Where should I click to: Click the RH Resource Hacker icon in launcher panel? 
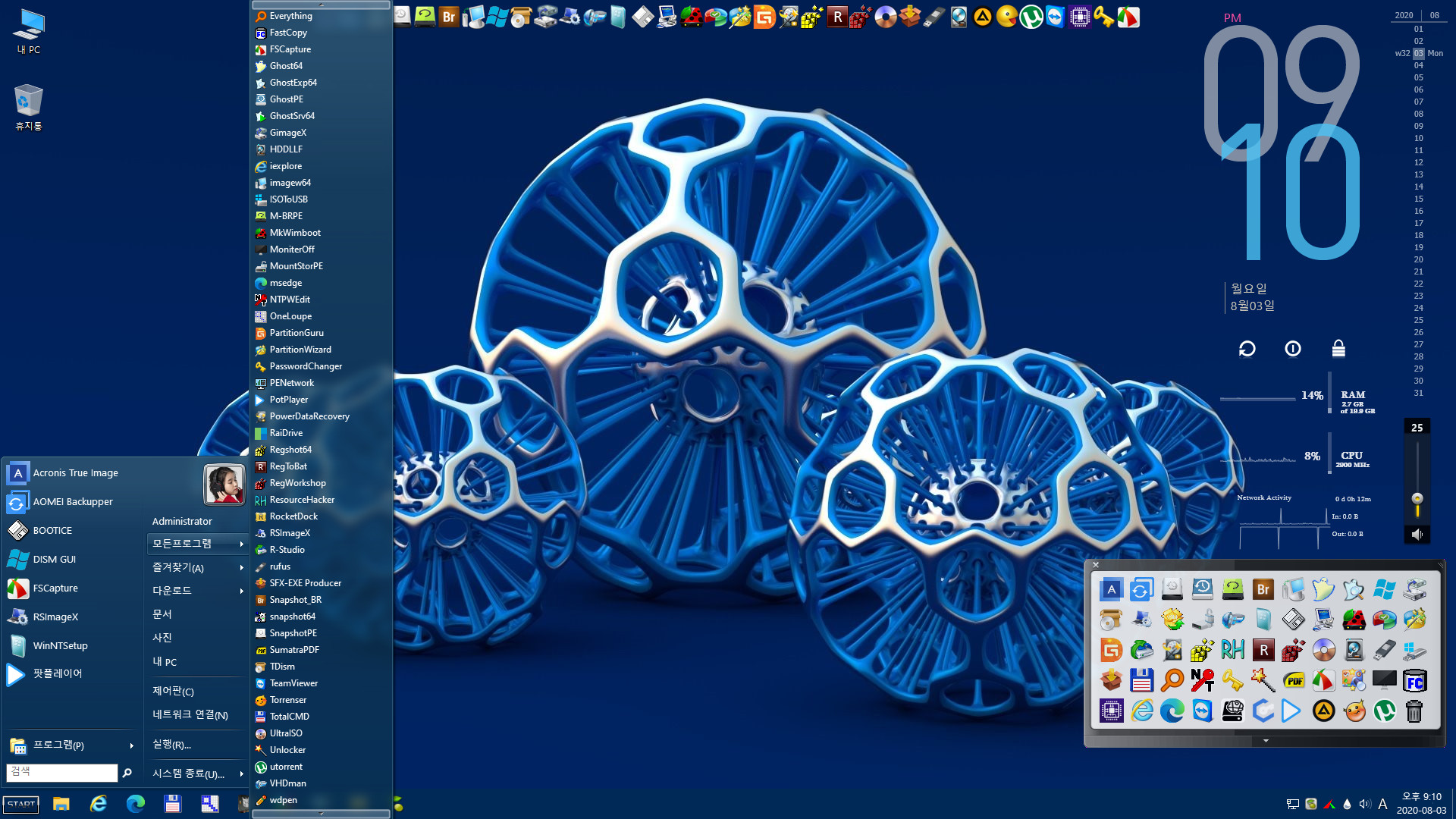click(x=1232, y=650)
